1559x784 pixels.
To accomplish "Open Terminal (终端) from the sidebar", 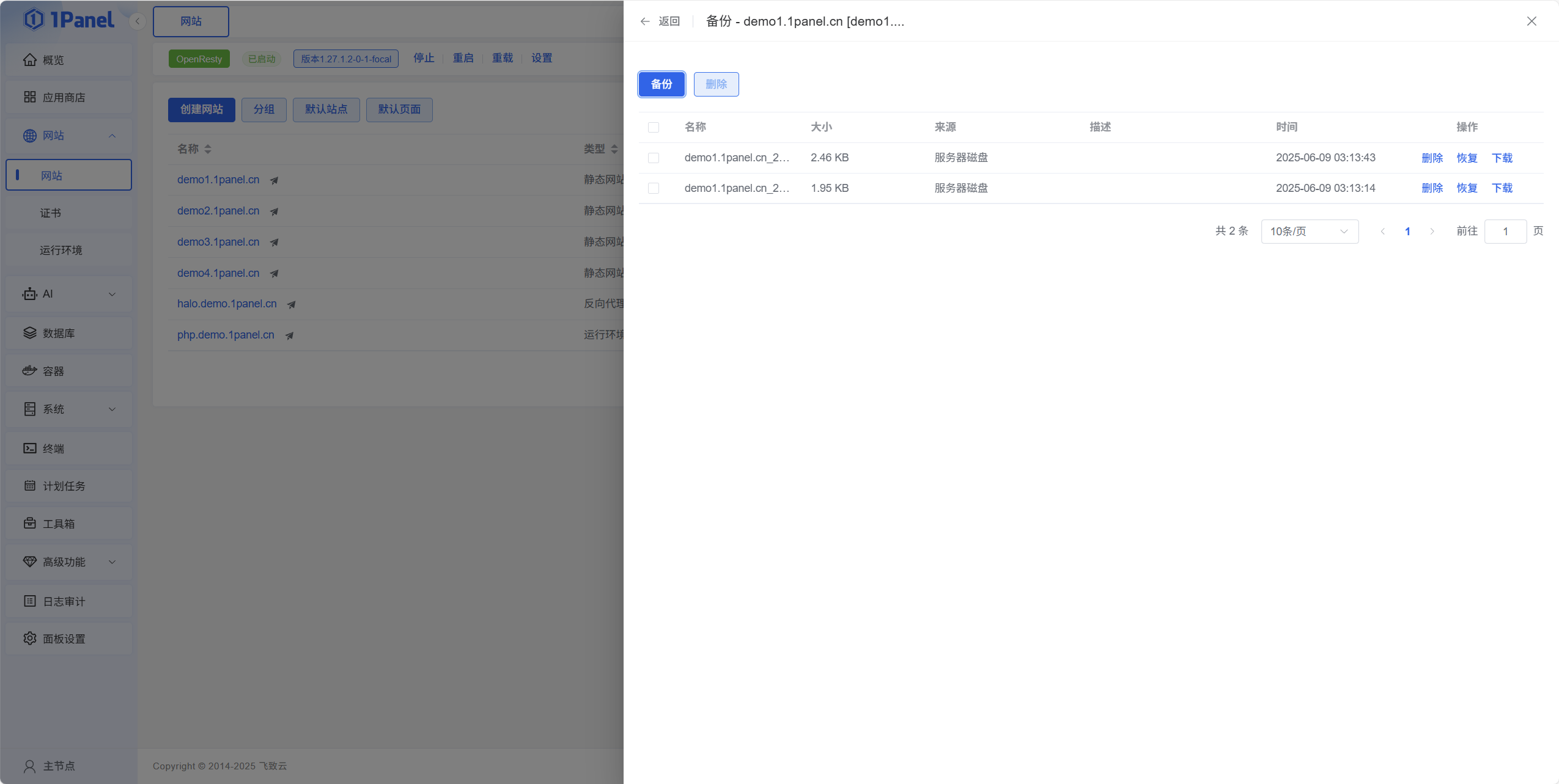I will (53, 449).
